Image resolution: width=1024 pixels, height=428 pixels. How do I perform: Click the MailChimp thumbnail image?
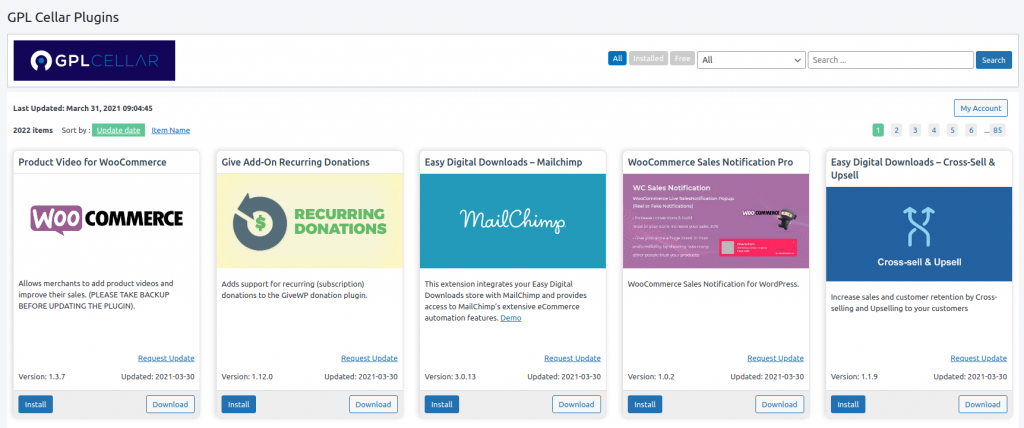[x=513, y=221]
